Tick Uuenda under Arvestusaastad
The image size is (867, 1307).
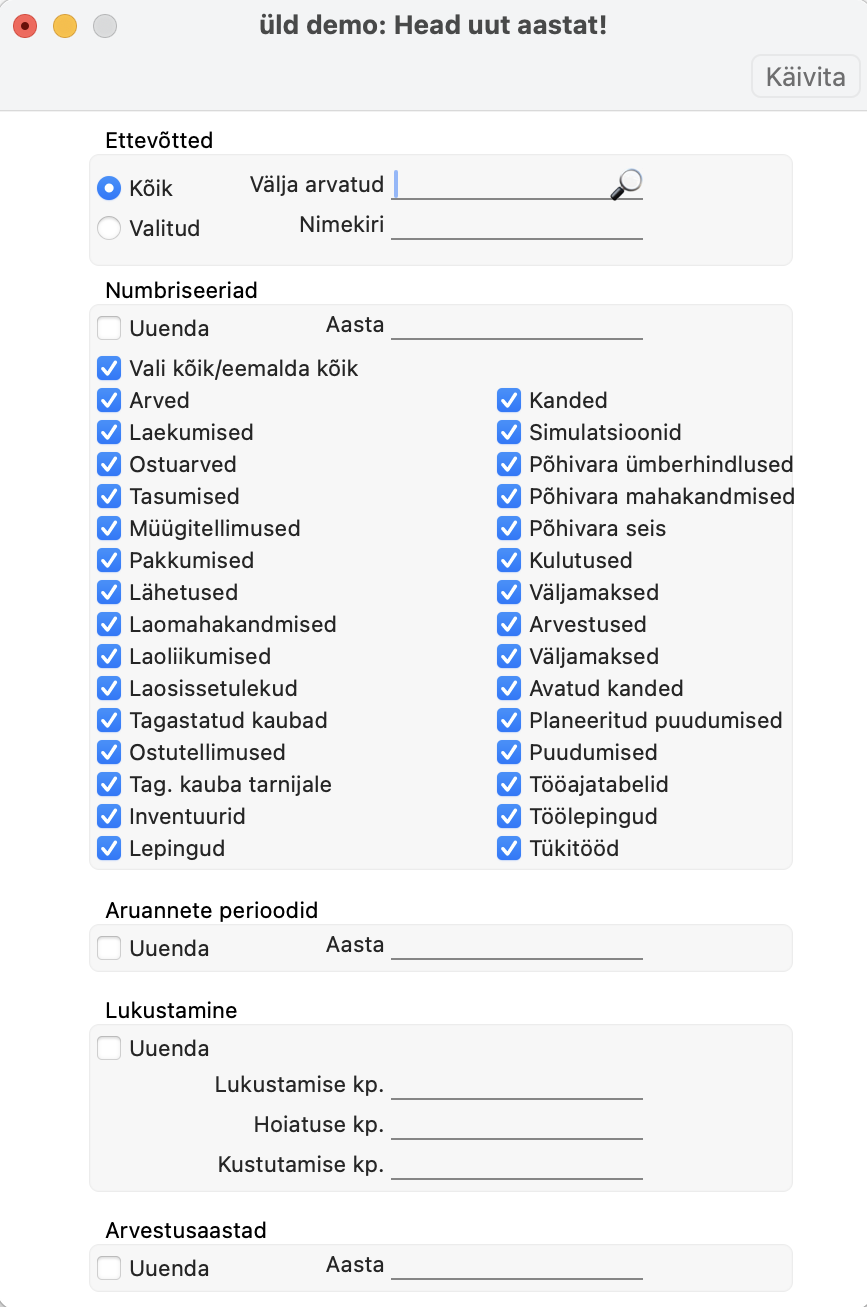tap(109, 1268)
